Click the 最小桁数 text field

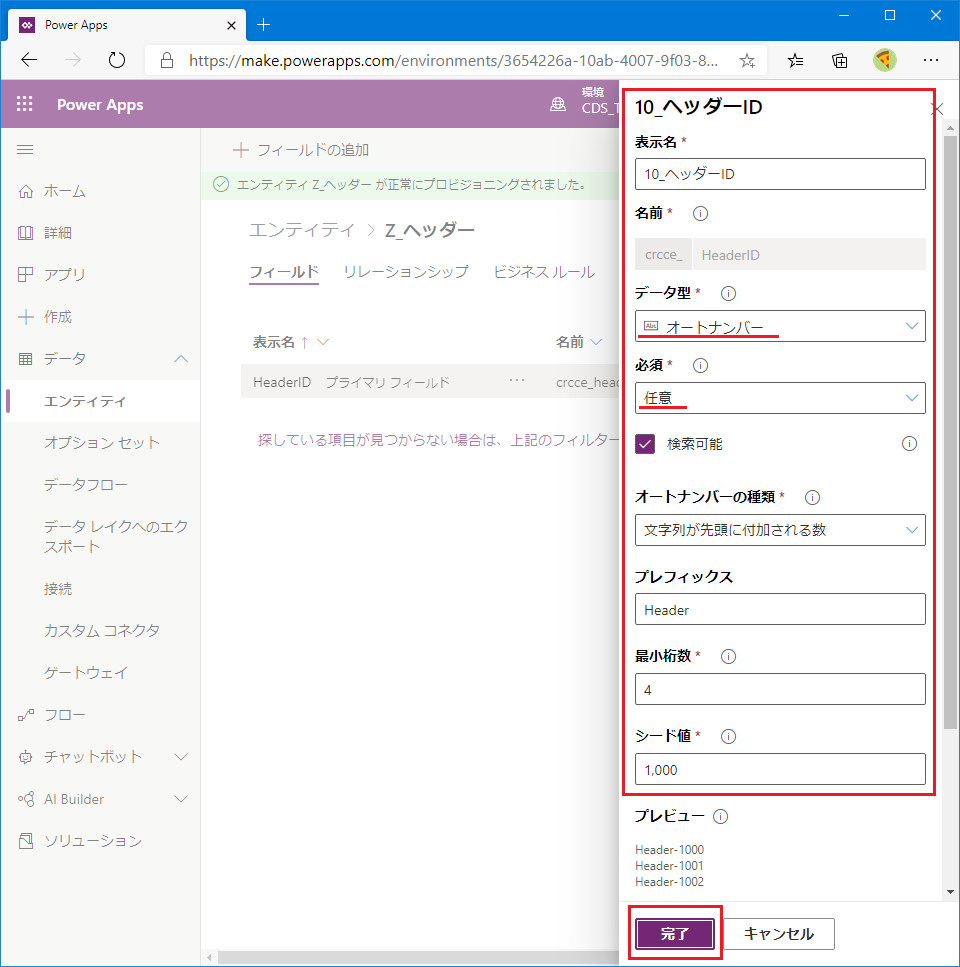(x=780, y=689)
